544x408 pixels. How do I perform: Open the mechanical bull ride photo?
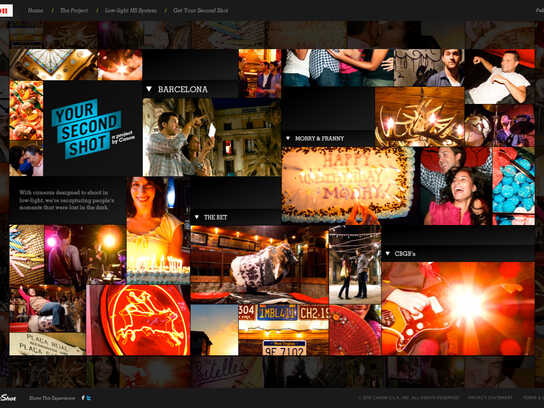[259, 264]
